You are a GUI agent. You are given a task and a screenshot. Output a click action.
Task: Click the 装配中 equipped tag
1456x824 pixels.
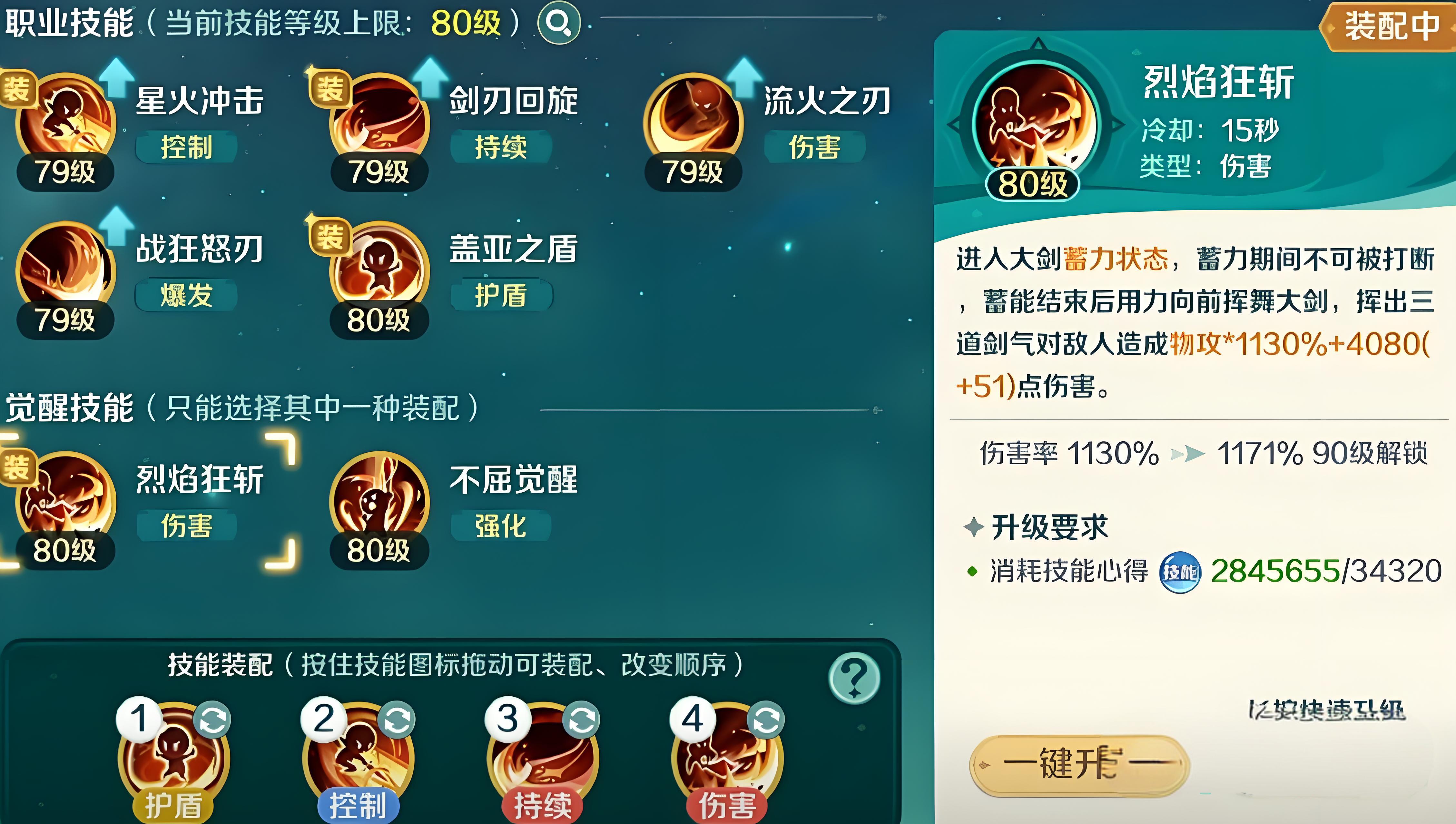1388,26
